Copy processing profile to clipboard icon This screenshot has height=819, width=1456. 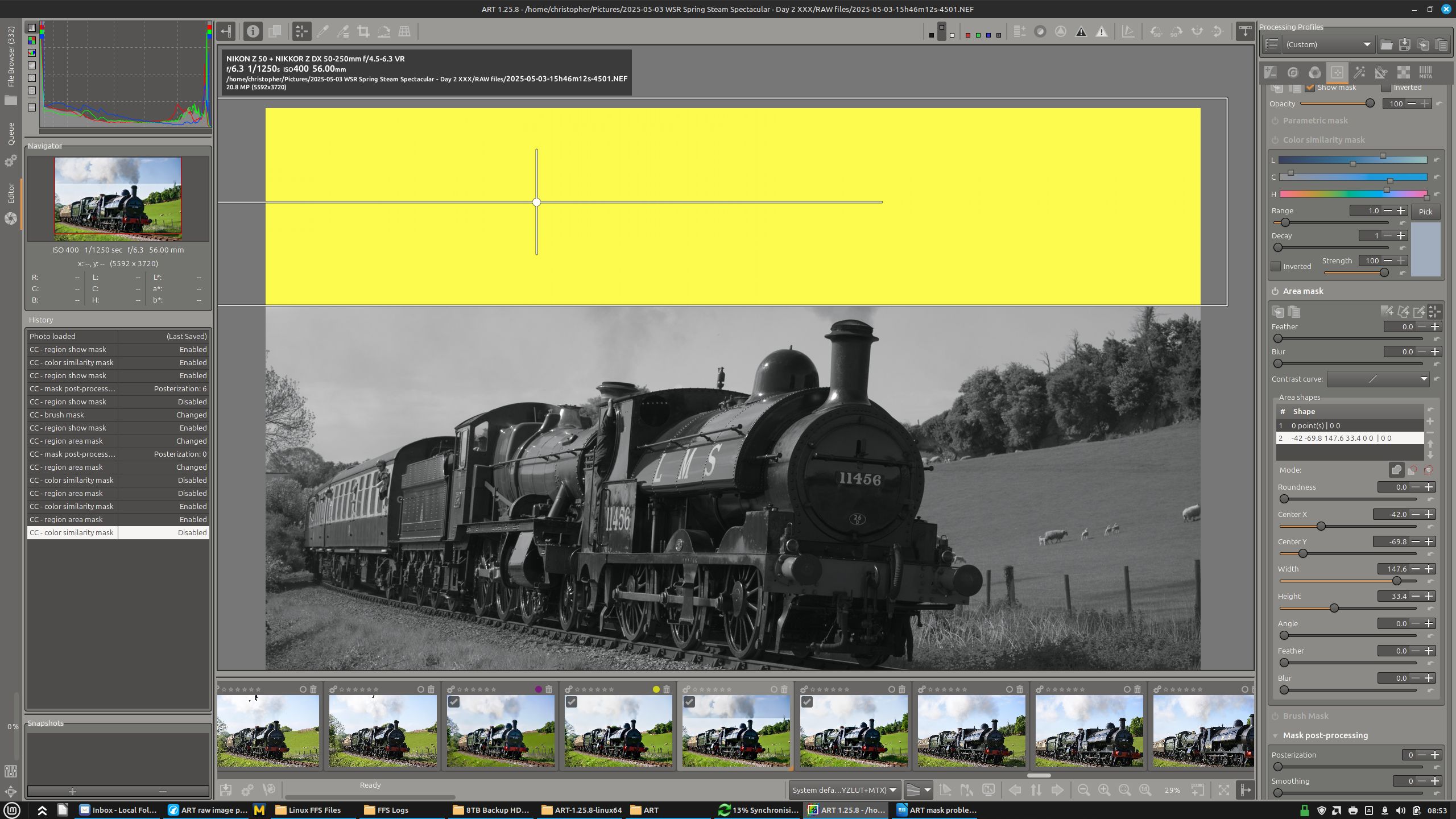tap(1423, 44)
